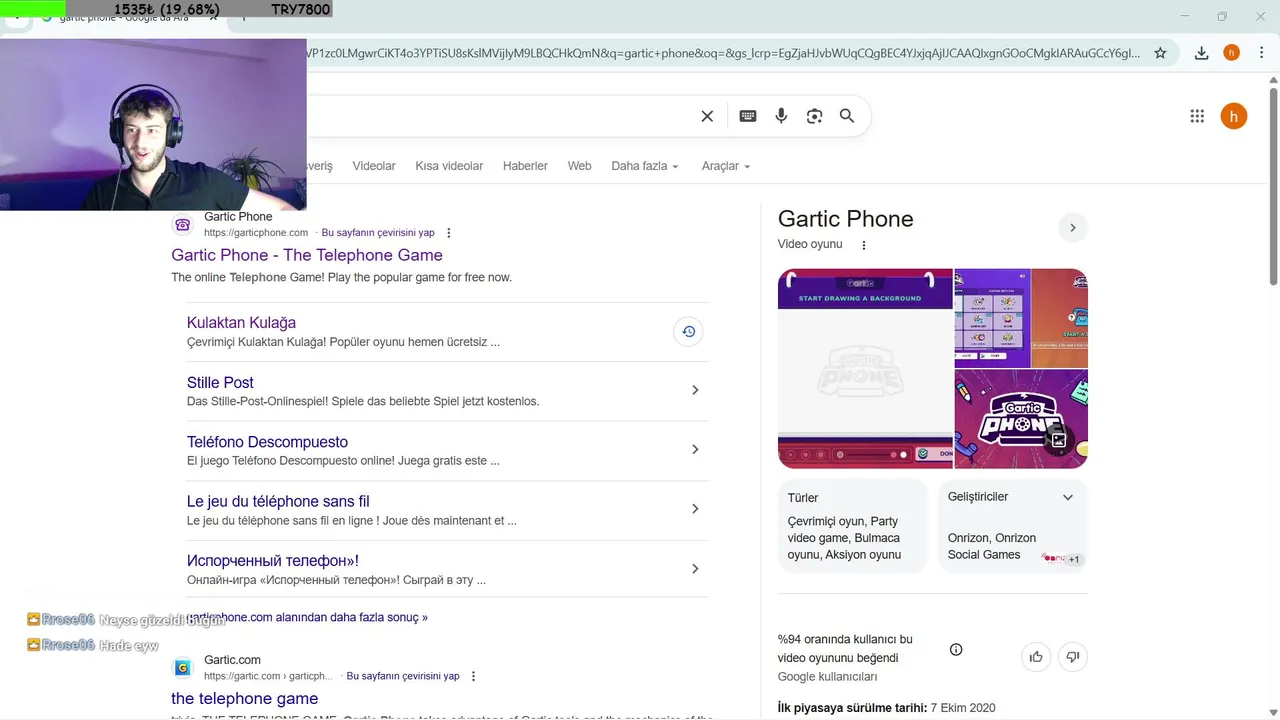The image size is (1280, 720).
Task: Open Kulaktan Kulağa sitelink
Action: 241,323
